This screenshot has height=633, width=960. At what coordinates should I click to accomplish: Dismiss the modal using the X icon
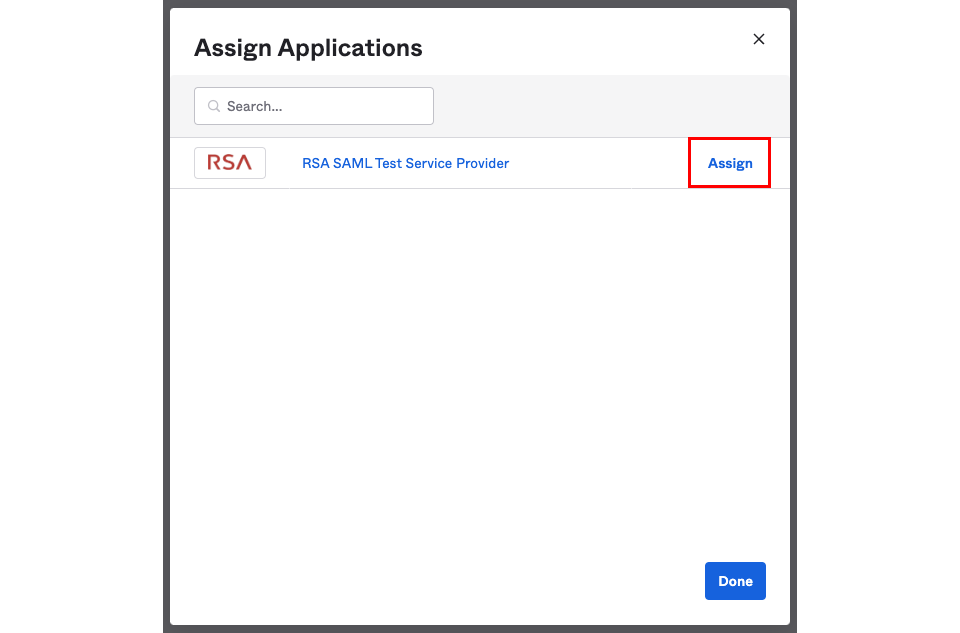759,39
